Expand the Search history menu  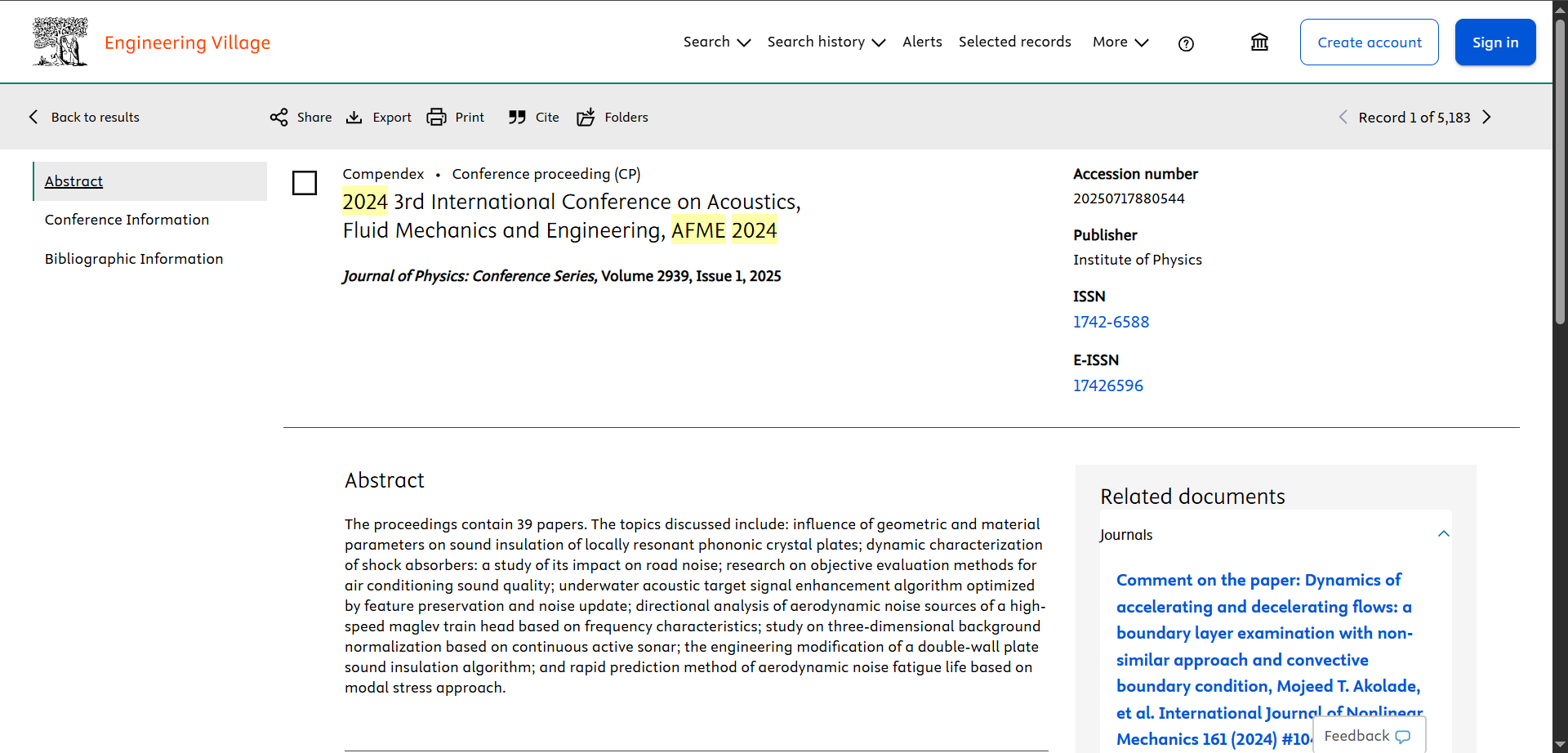coord(826,42)
